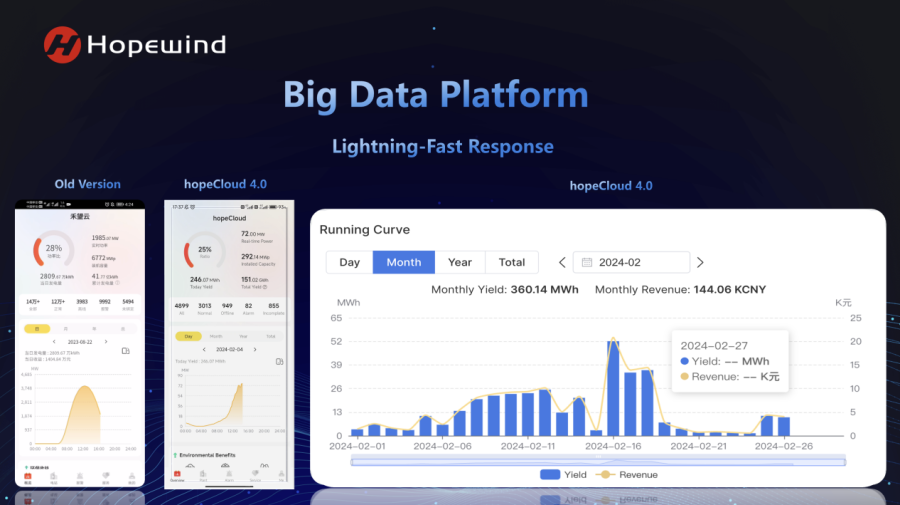
Task: Select the active Month button
Action: point(403,262)
